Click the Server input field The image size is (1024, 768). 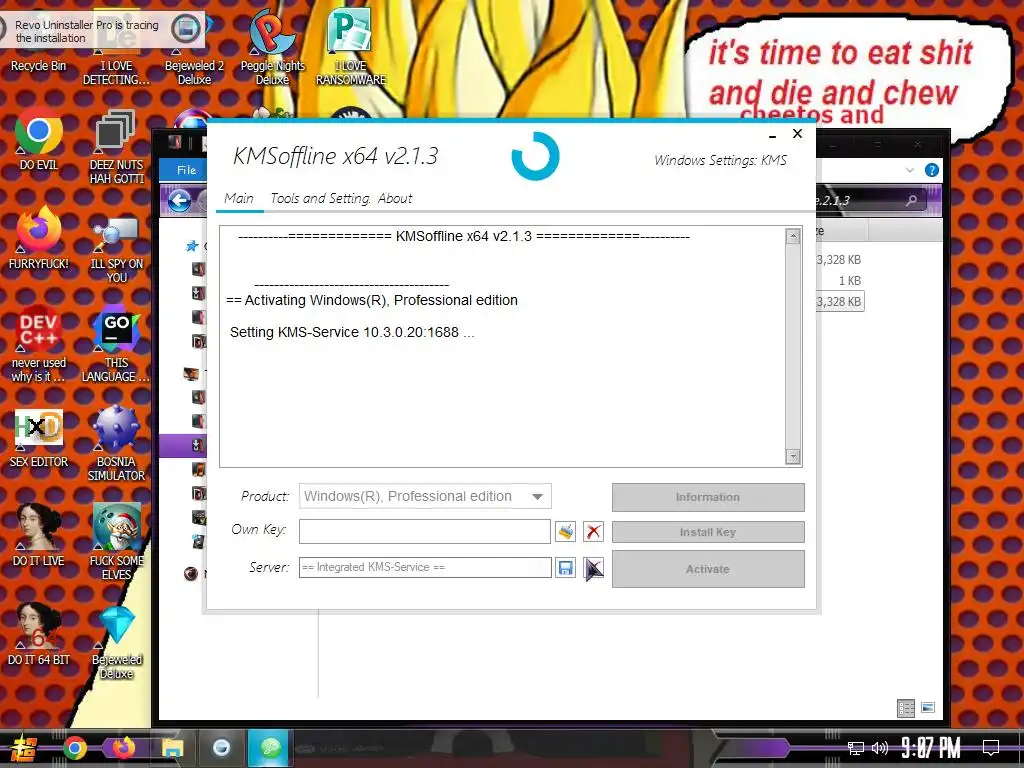click(425, 568)
